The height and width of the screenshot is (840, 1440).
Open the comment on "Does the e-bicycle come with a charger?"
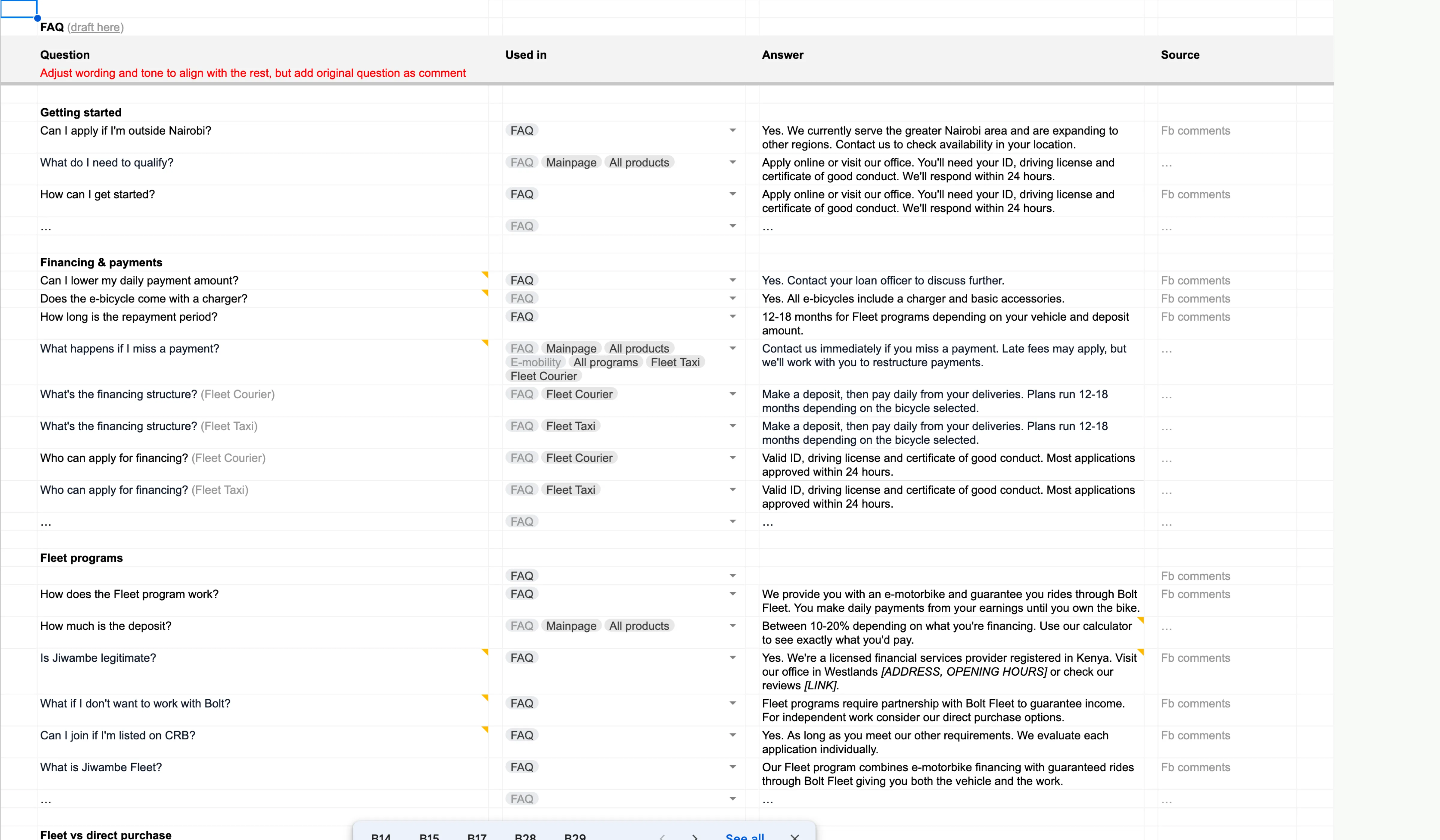click(486, 292)
